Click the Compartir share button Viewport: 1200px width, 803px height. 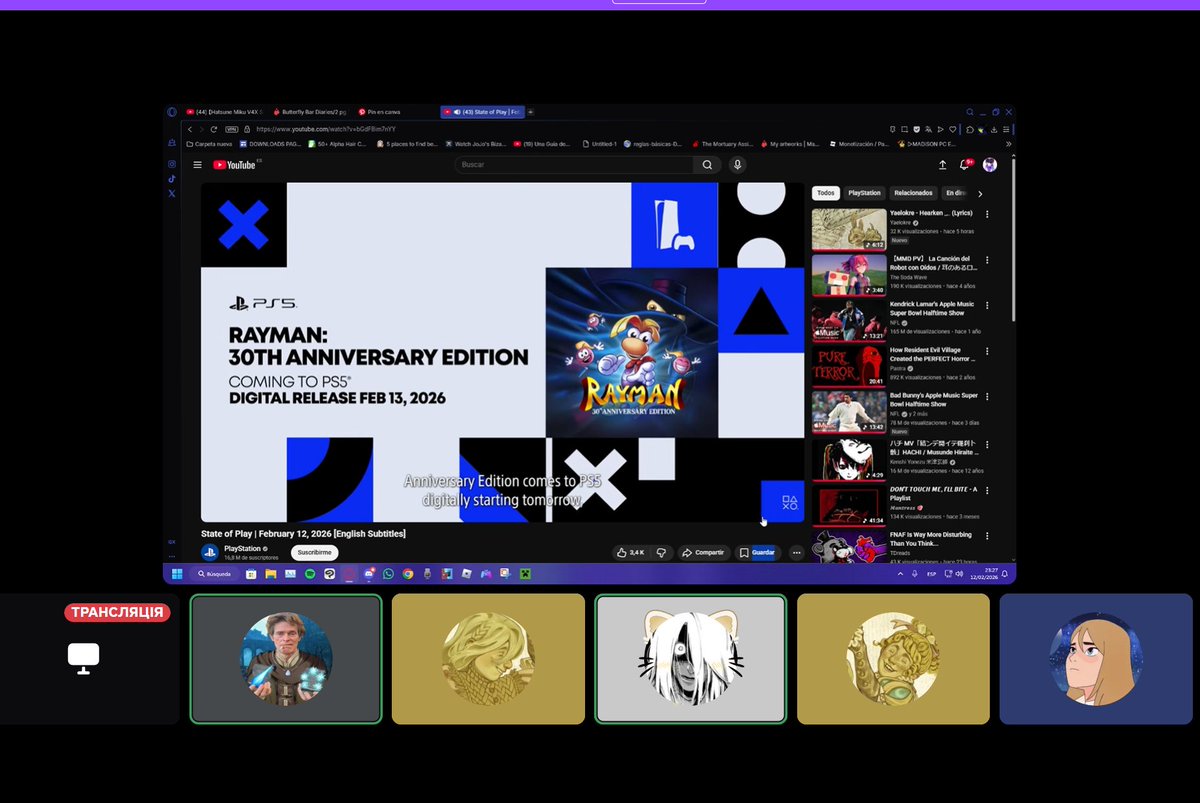click(x=702, y=552)
